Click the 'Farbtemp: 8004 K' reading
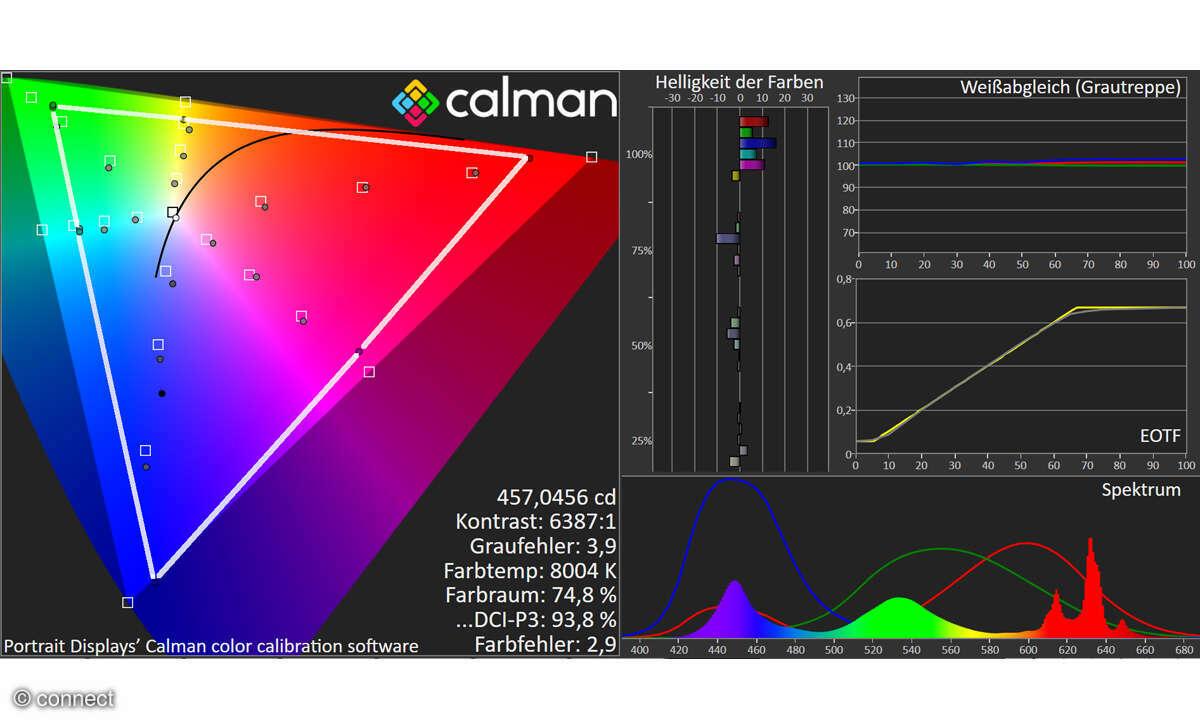 click(x=530, y=571)
